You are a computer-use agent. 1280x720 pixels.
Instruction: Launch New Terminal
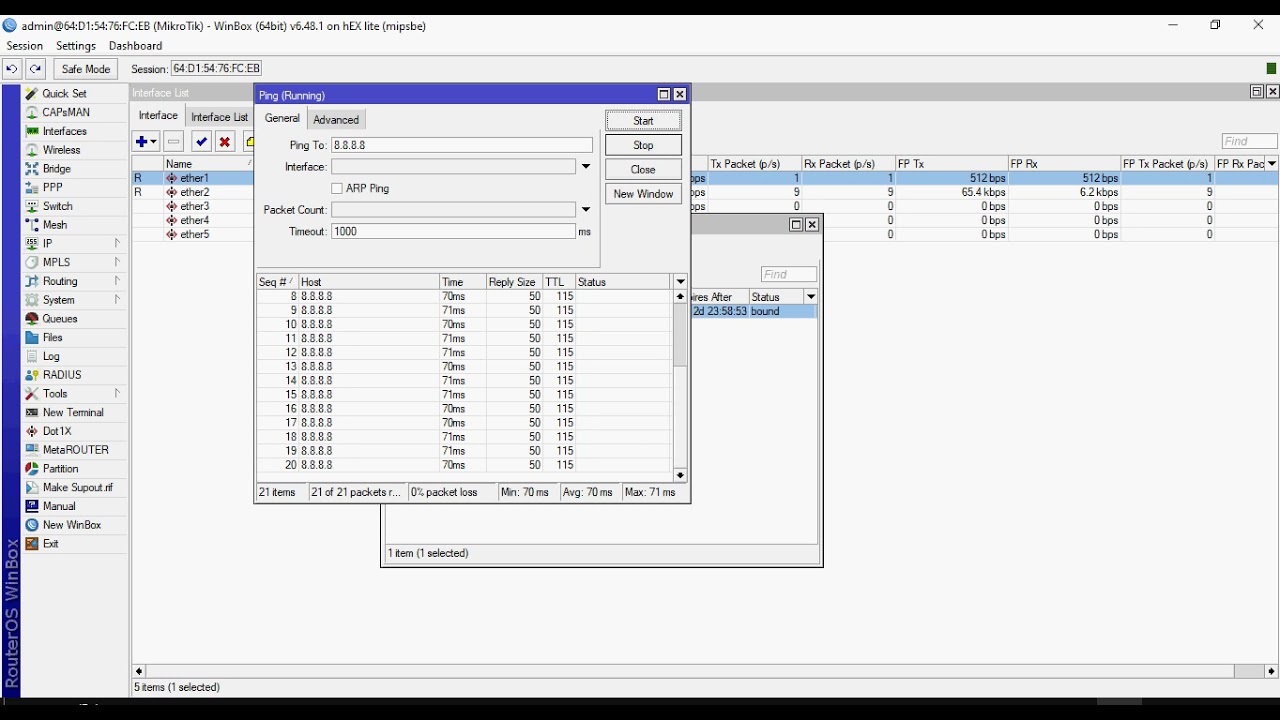[73, 412]
